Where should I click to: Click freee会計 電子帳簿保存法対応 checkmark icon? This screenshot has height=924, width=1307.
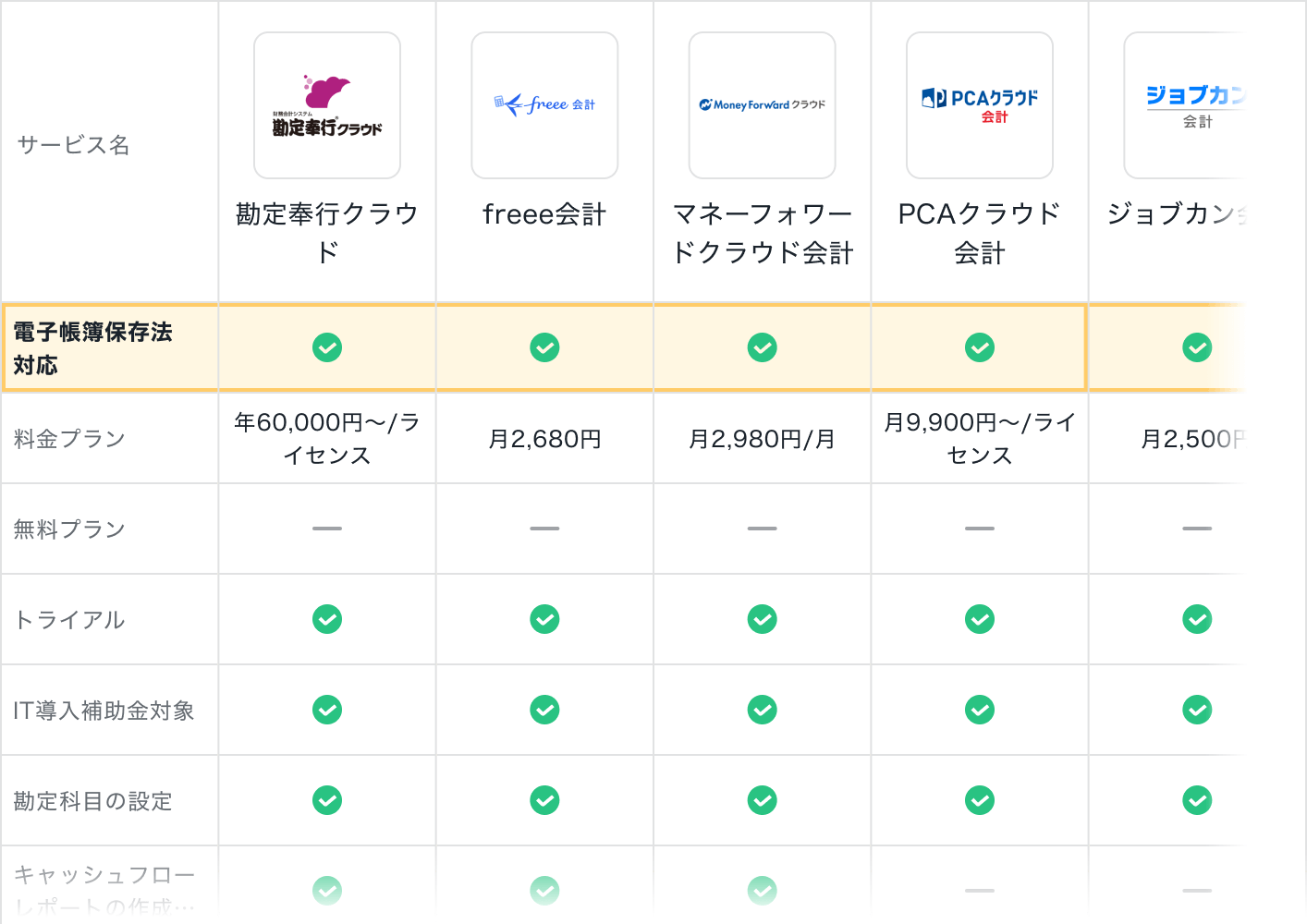pyautogui.click(x=544, y=347)
